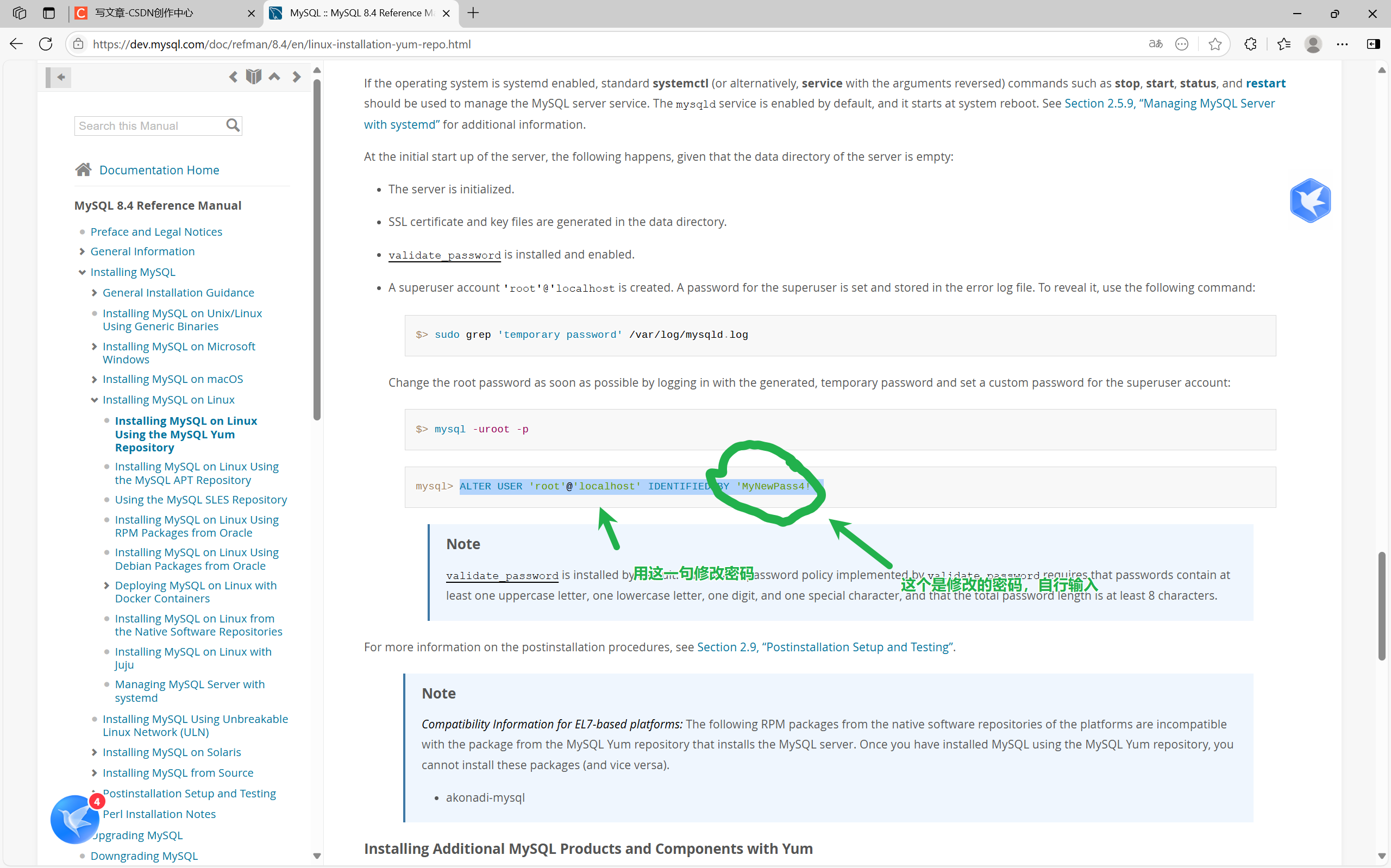Run search using the magnifying glass icon
1391x868 pixels.
click(232, 124)
